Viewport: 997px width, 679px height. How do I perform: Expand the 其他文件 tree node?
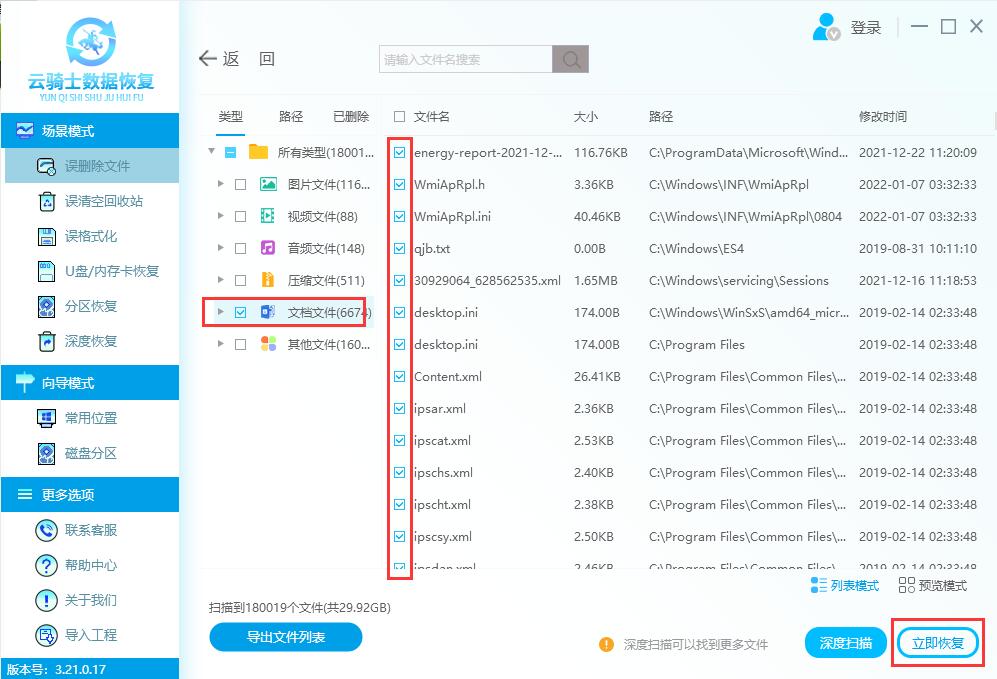(221, 343)
